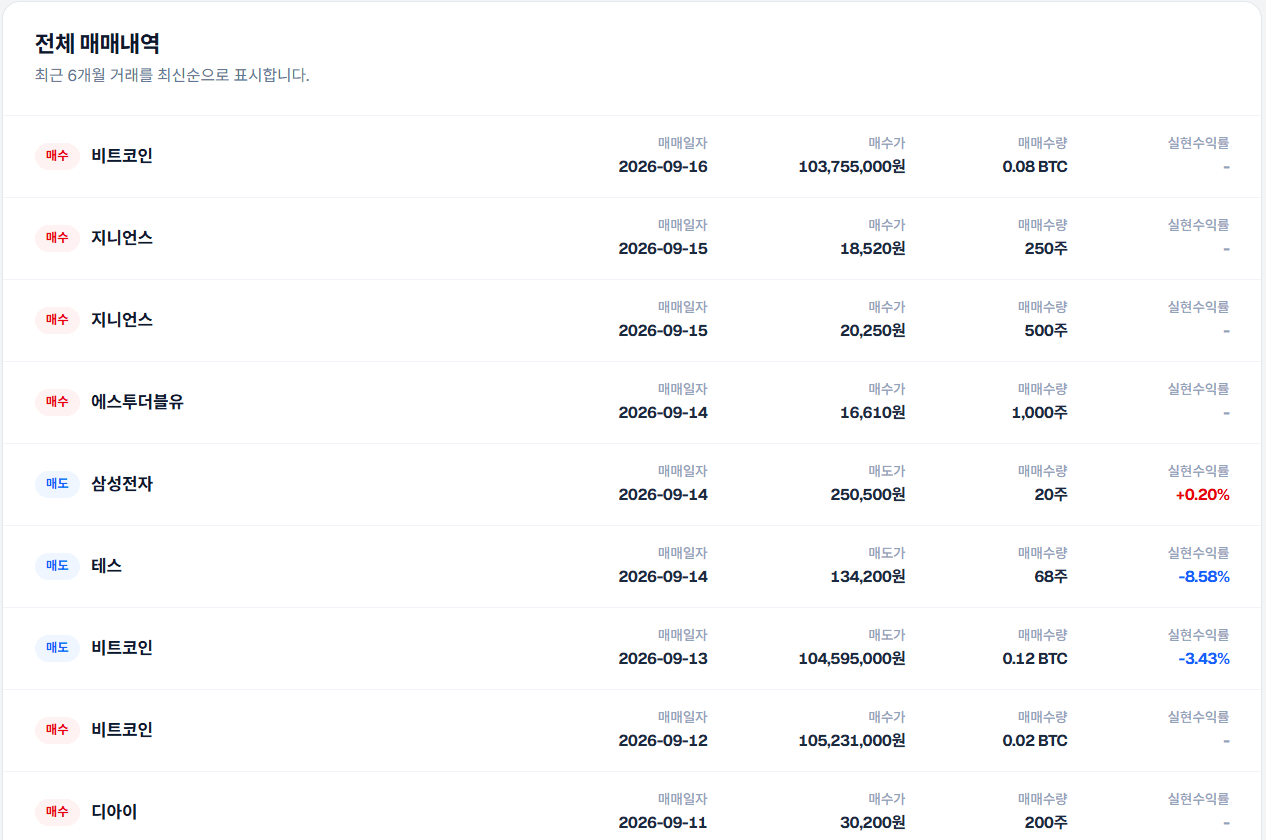Select 지니언스 in the 20,250원 row

tap(122, 320)
